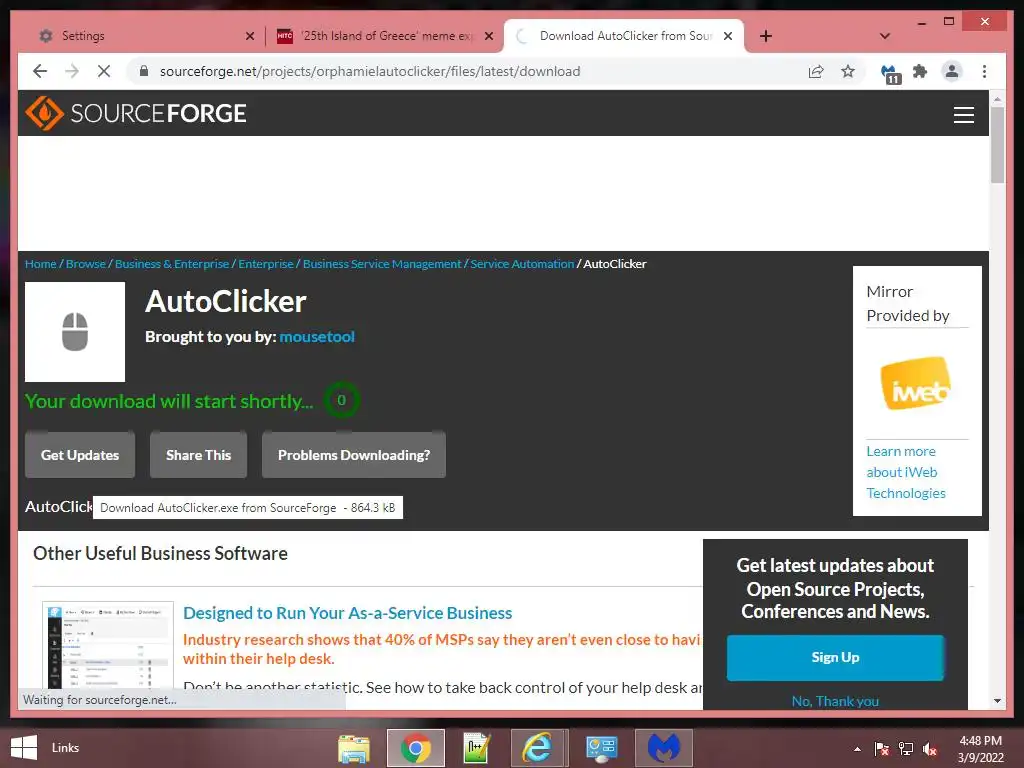Open SourceForge hamburger menu
The image size is (1024, 768).
click(963, 115)
